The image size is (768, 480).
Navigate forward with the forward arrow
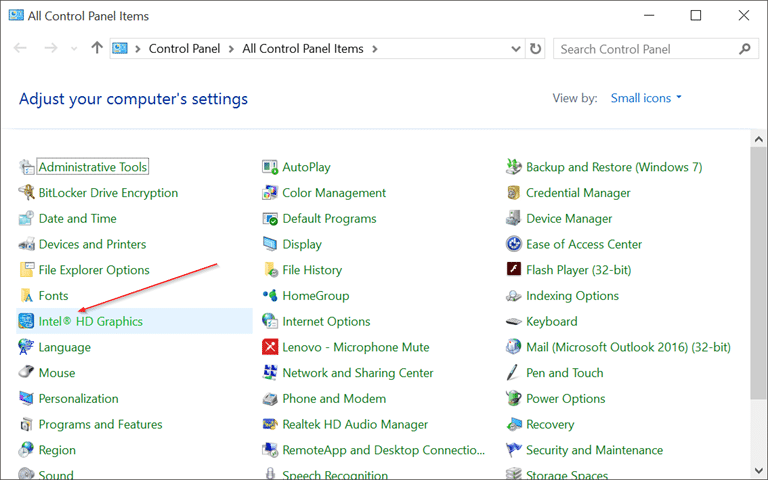point(50,48)
